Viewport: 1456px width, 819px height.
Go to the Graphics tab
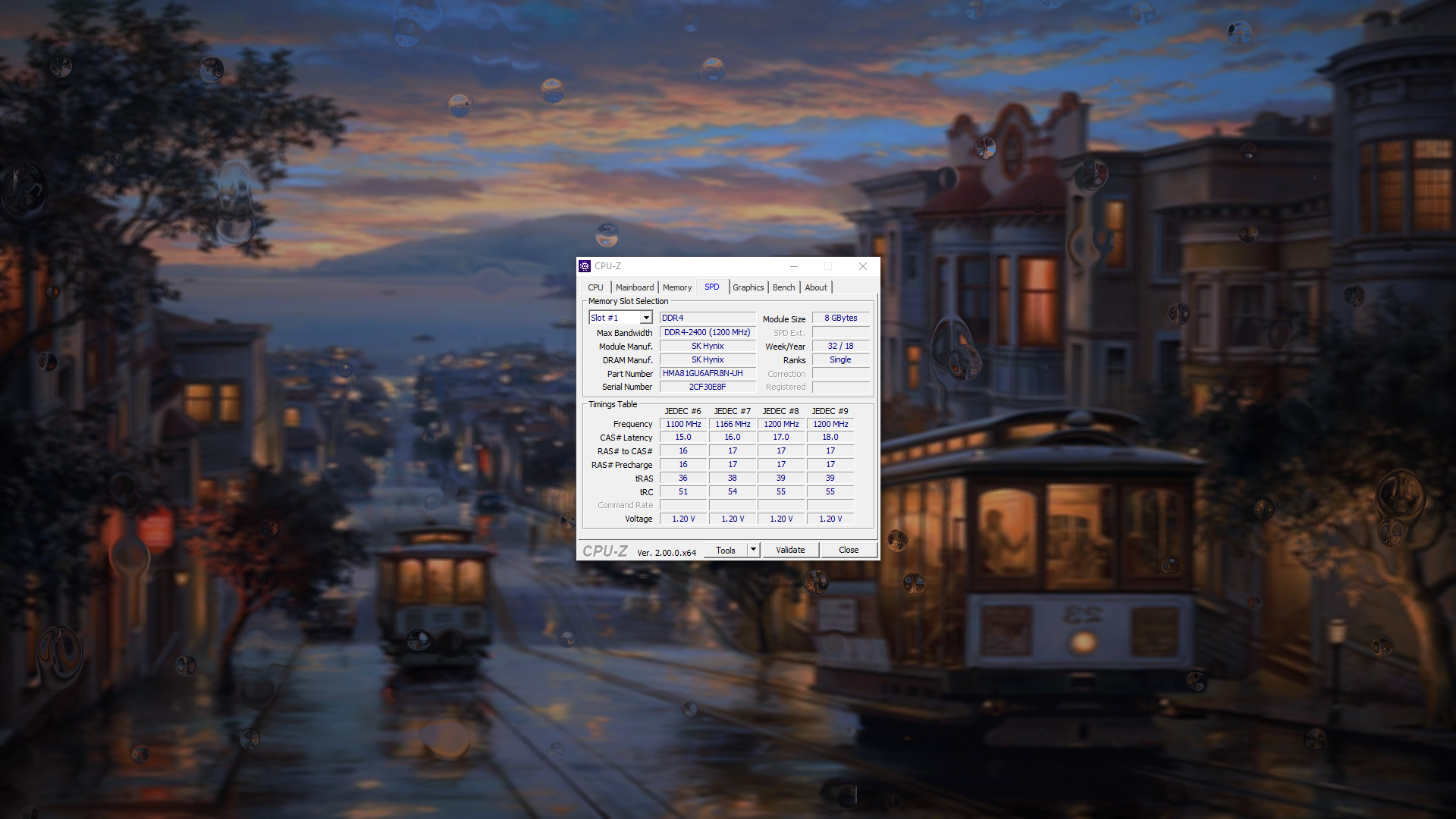[x=748, y=287]
